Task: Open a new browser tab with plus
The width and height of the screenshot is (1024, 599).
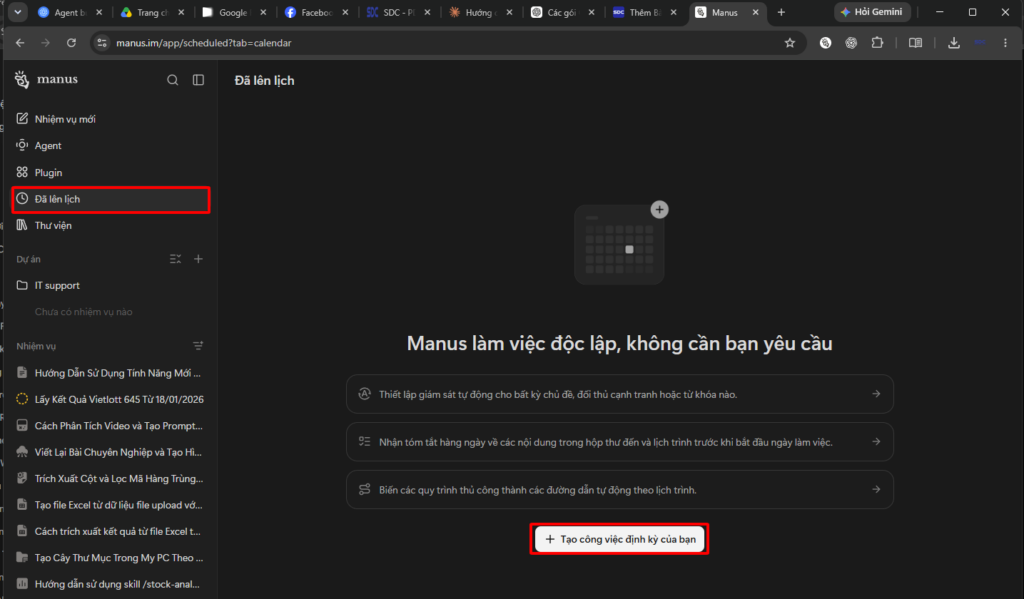Action: coord(781,12)
